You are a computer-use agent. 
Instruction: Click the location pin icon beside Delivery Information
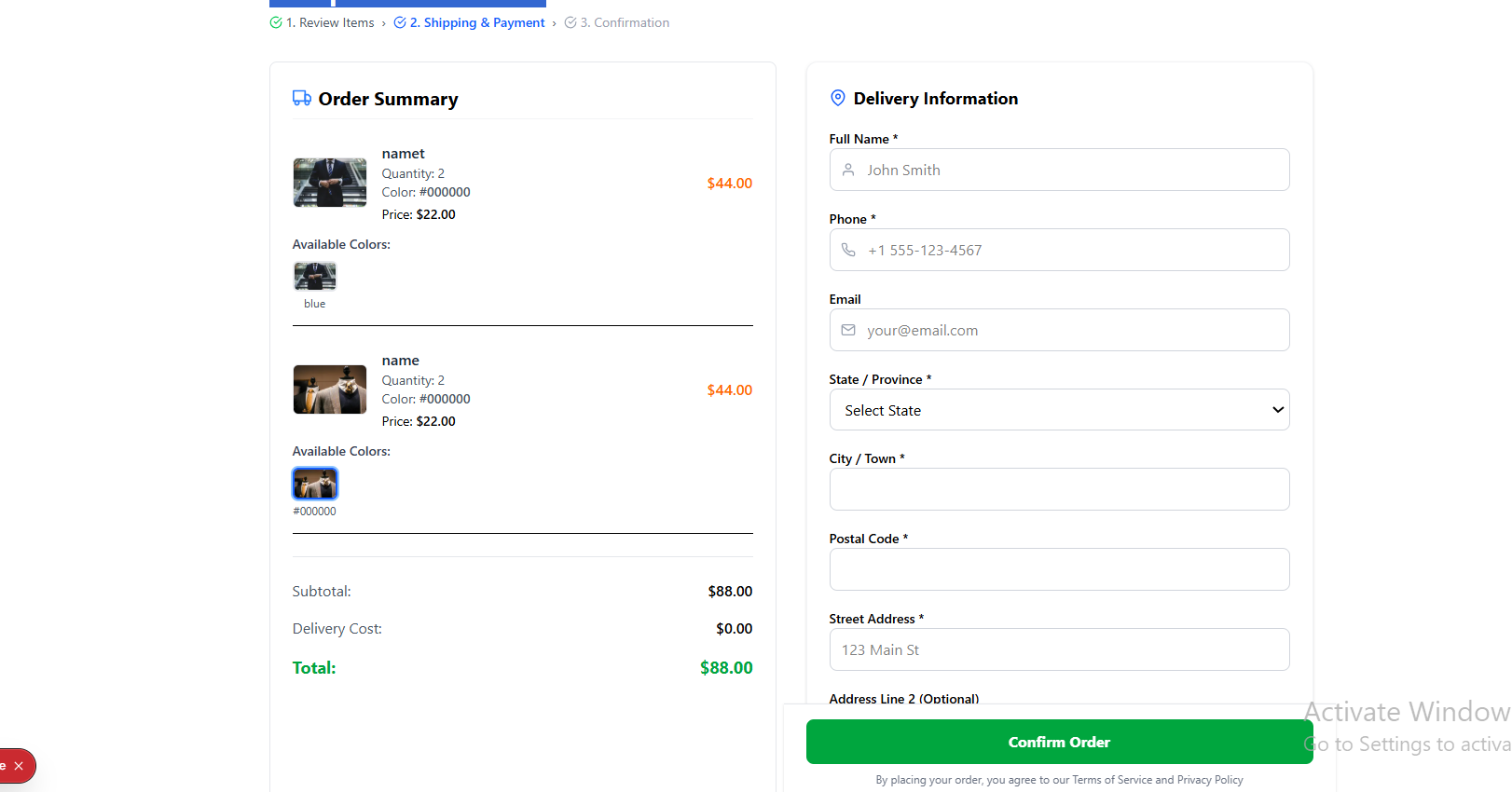pyautogui.click(x=838, y=98)
